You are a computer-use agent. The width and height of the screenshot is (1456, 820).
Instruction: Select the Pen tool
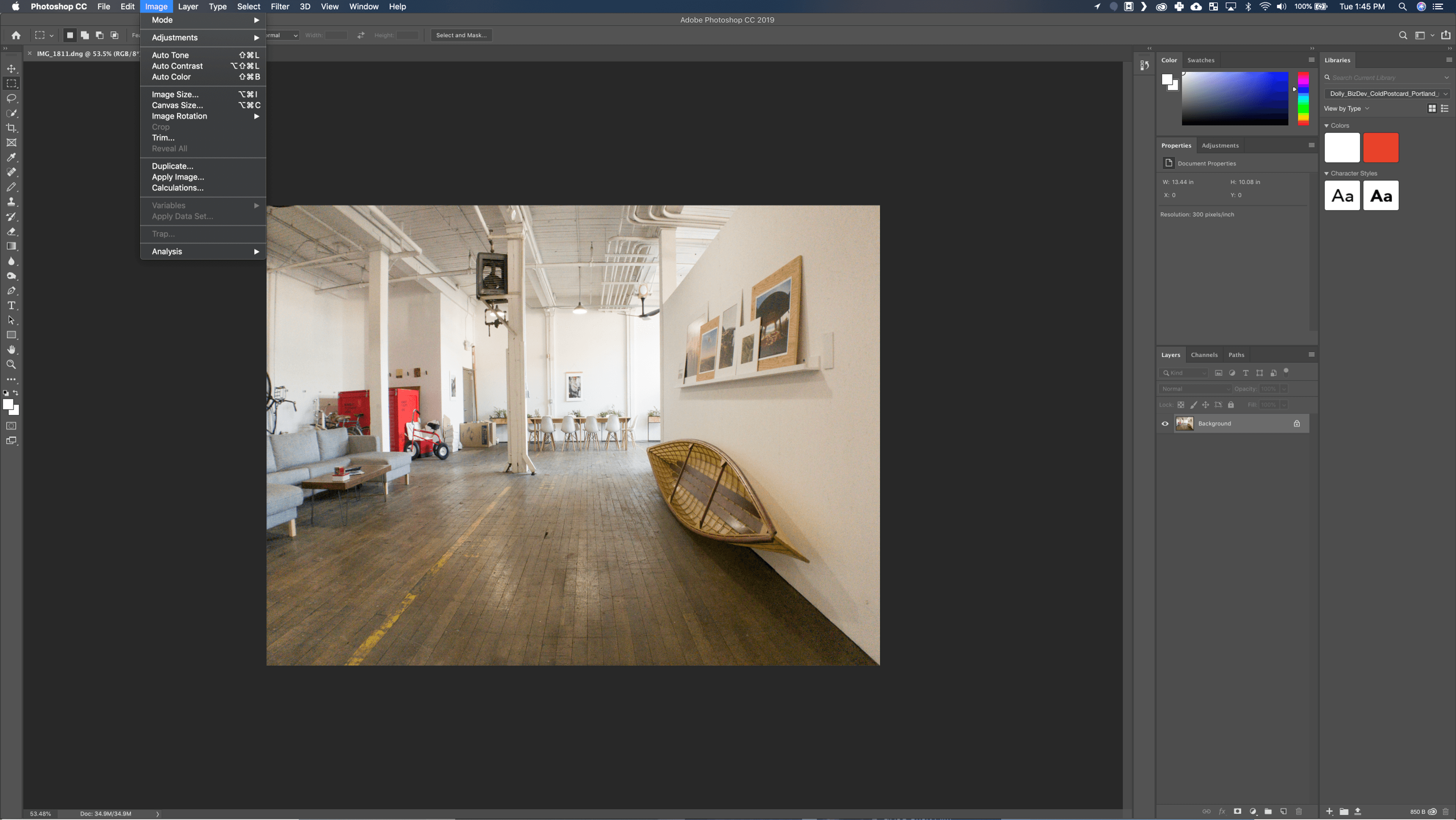coord(11,291)
